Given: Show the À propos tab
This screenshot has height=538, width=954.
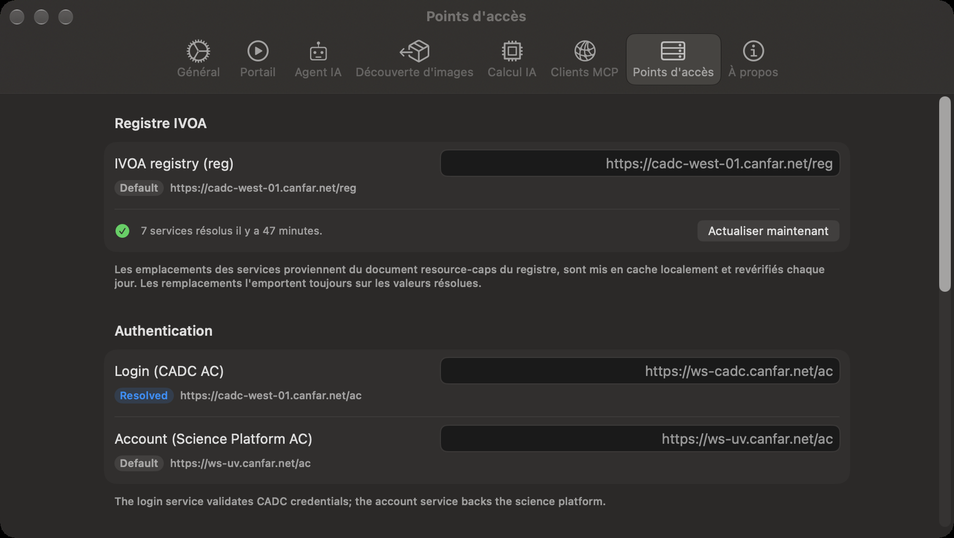Looking at the screenshot, I should coord(753,59).
